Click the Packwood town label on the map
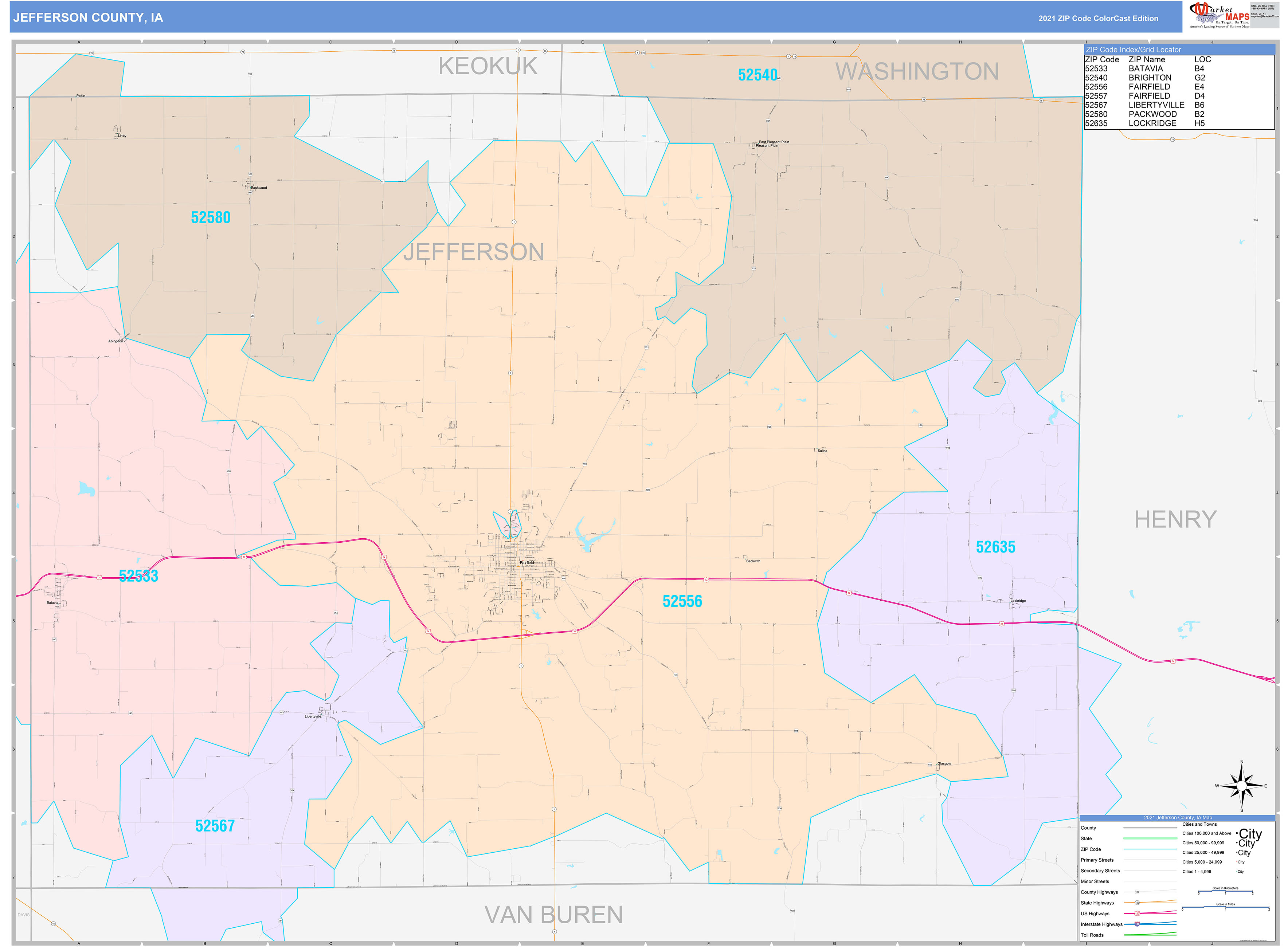Image resolution: width=1288 pixels, height=947 pixels. coord(259,188)
